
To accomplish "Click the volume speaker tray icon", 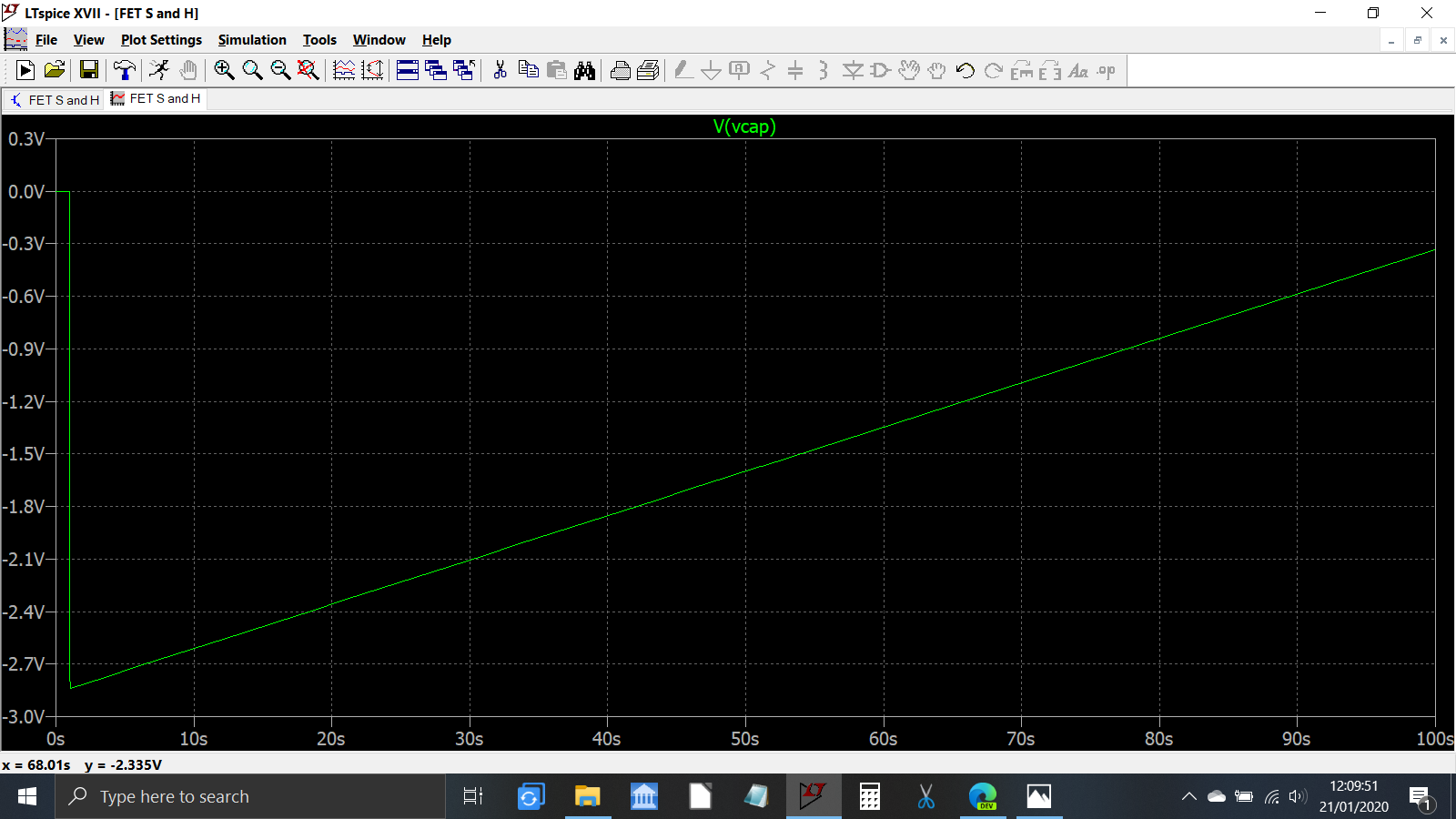I will pos(1298,797).
